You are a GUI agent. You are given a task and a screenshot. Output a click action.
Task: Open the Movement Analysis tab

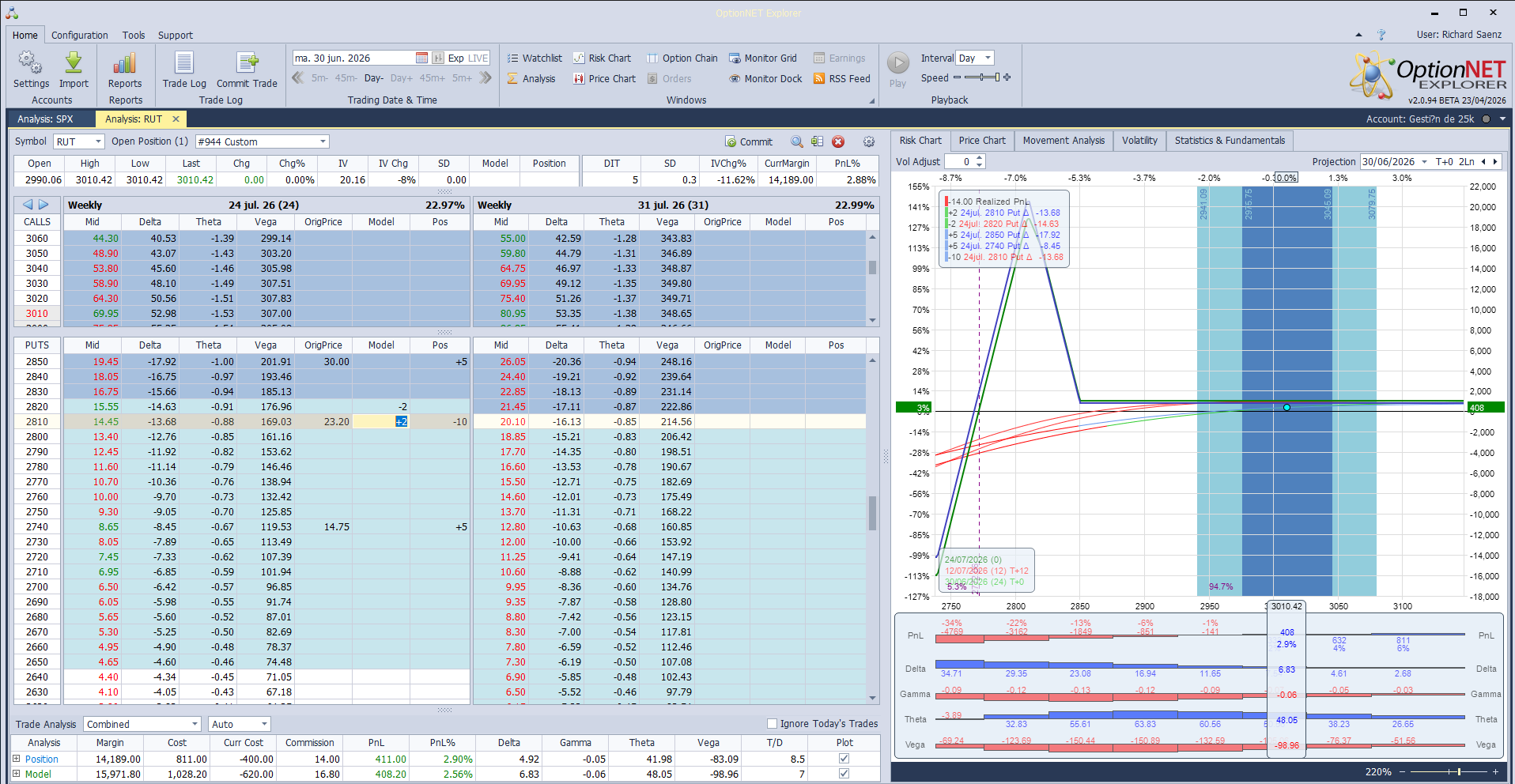point(1064,141)
